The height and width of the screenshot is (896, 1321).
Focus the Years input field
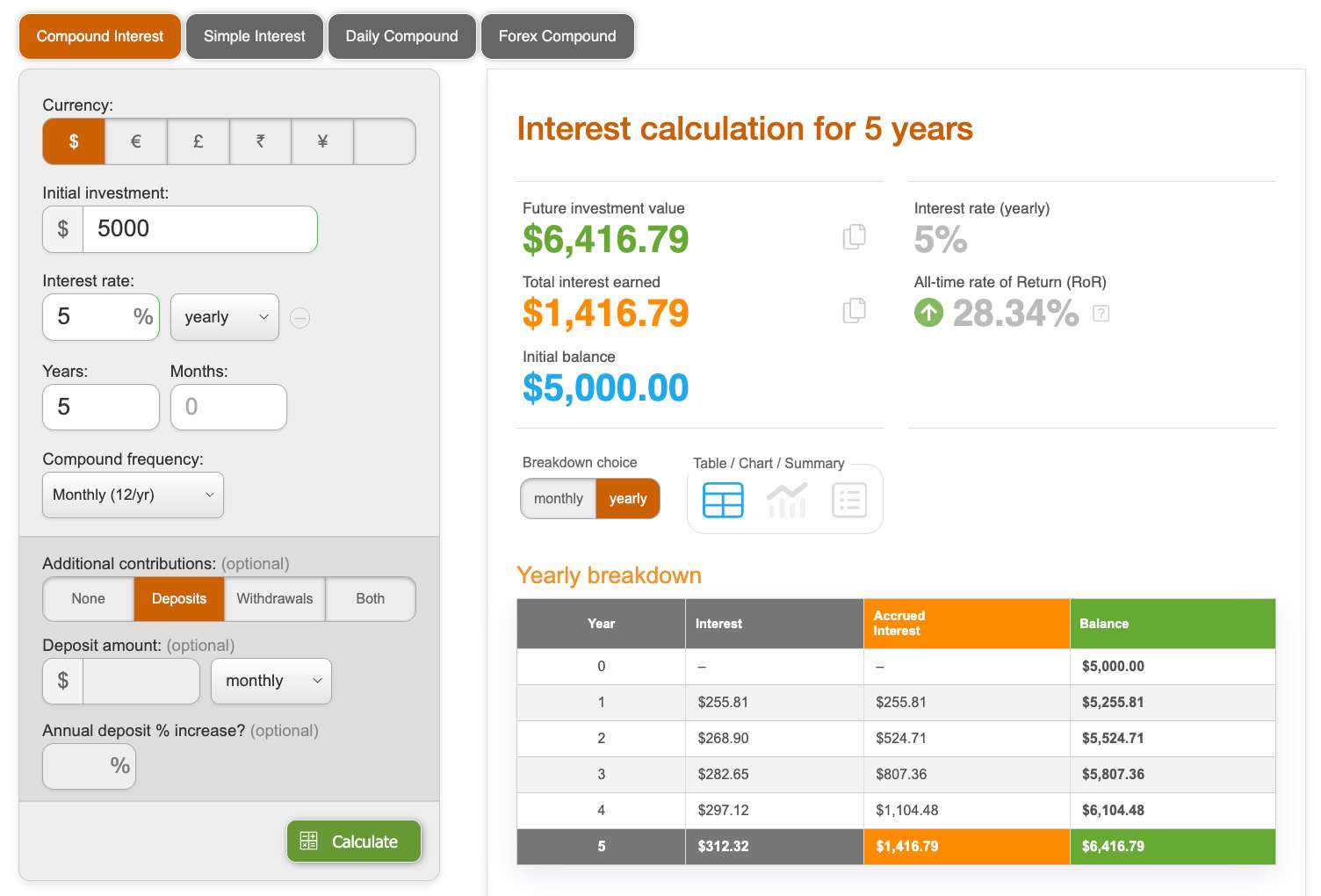[x=101, y=408]
